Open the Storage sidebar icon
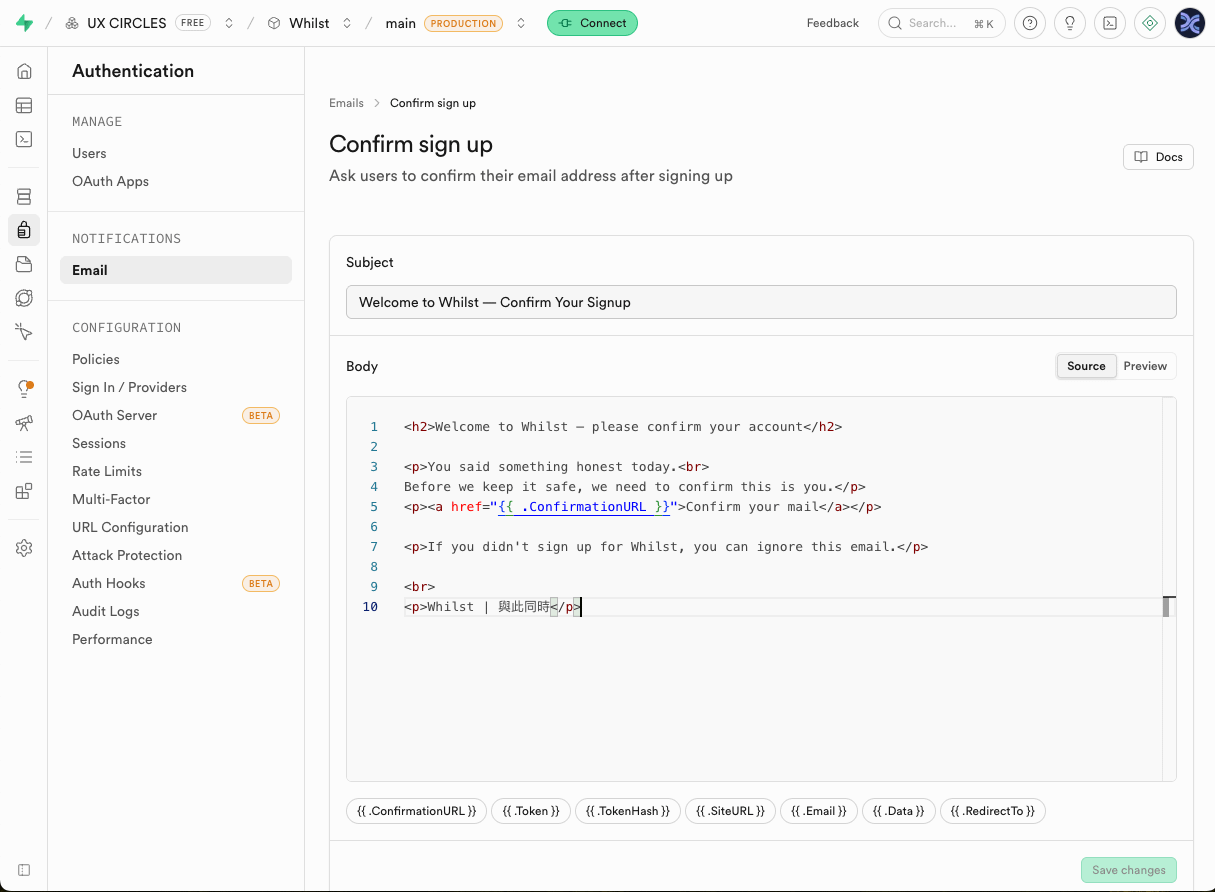 point(24,264)
